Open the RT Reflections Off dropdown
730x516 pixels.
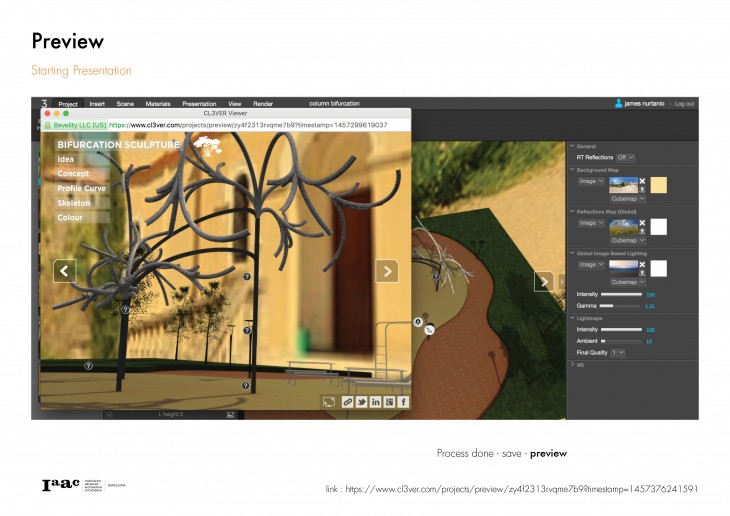(x=625, y=157)
